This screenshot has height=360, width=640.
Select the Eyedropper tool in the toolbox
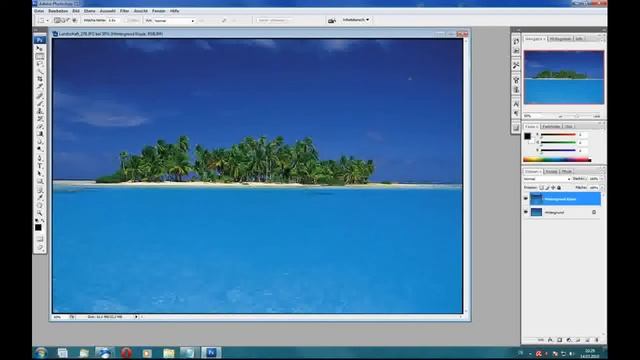[40, 198]
